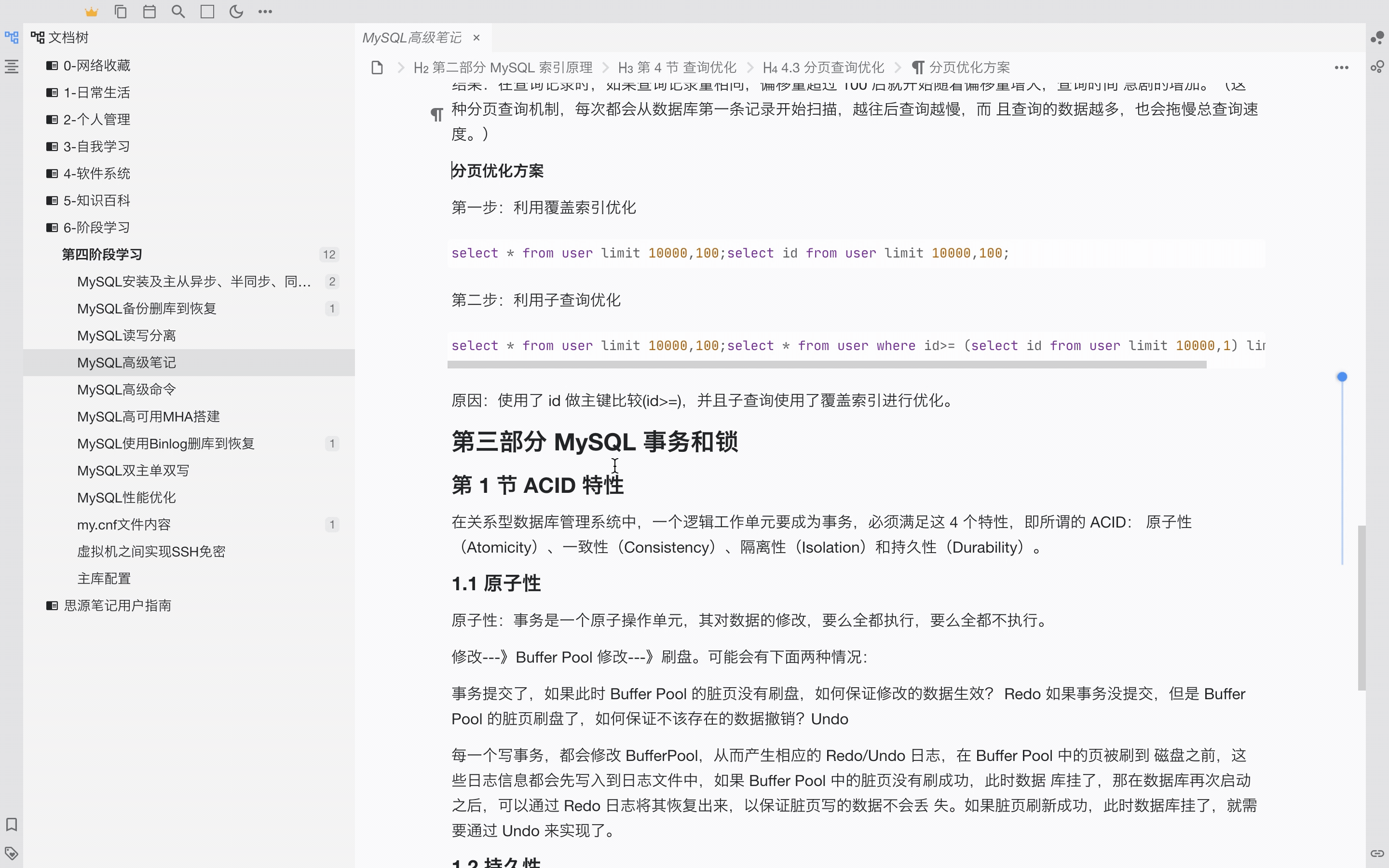
Task: Collapse the 6-阶段学习 notebook
Action: pos(96,227)
